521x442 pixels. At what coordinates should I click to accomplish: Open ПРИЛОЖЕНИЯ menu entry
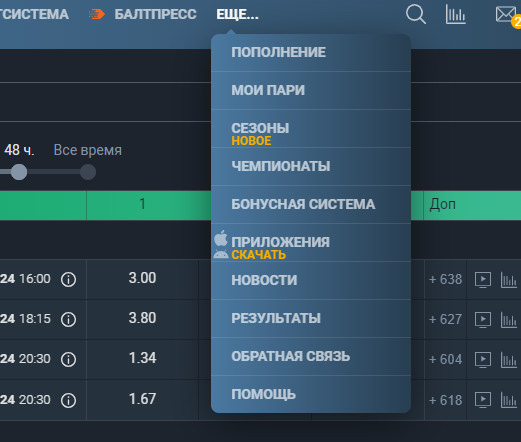[311, 242]
